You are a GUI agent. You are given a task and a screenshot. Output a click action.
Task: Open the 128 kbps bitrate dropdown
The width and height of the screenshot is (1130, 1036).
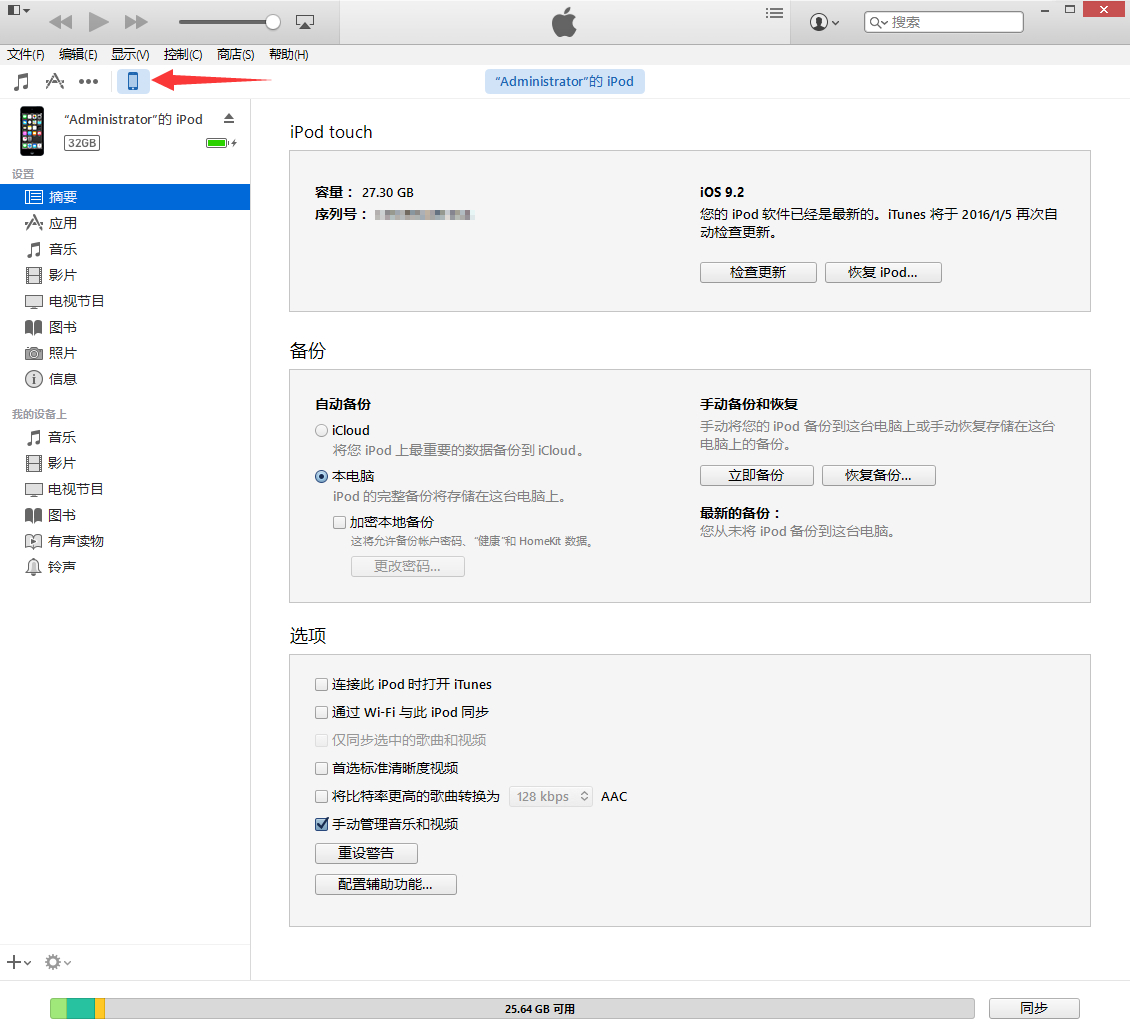(551, 796)
